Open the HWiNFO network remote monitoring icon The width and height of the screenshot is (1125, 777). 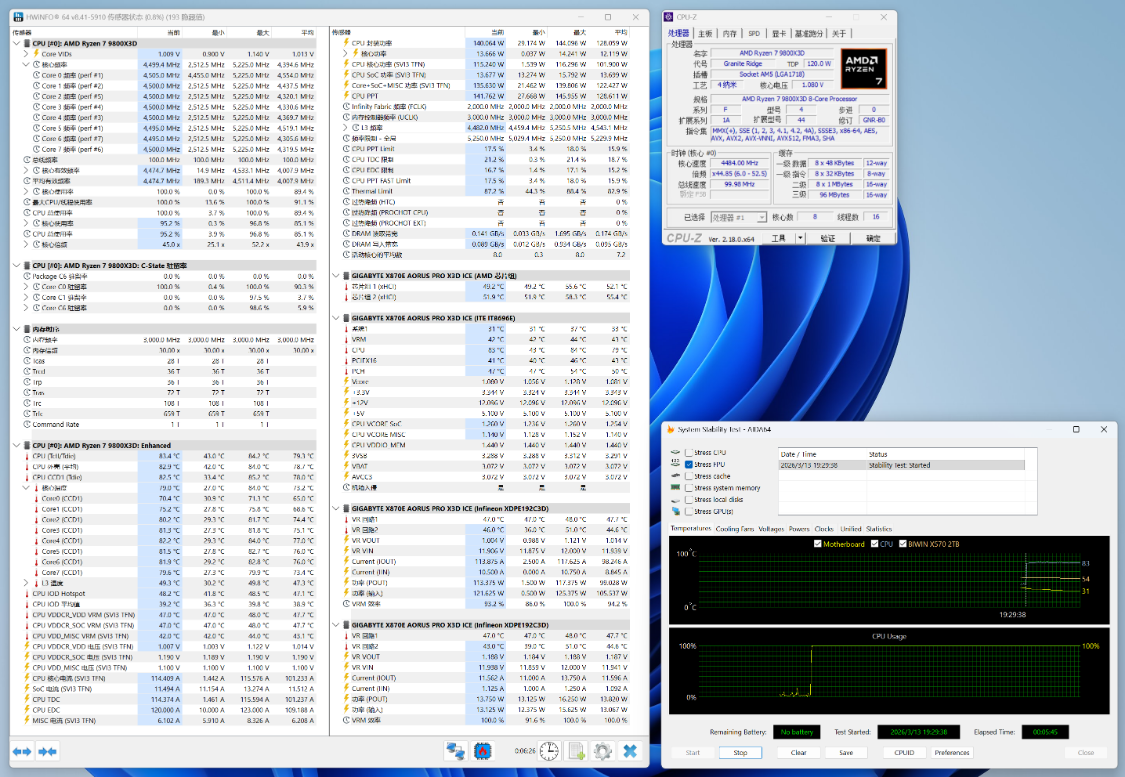tap(455, 751)
